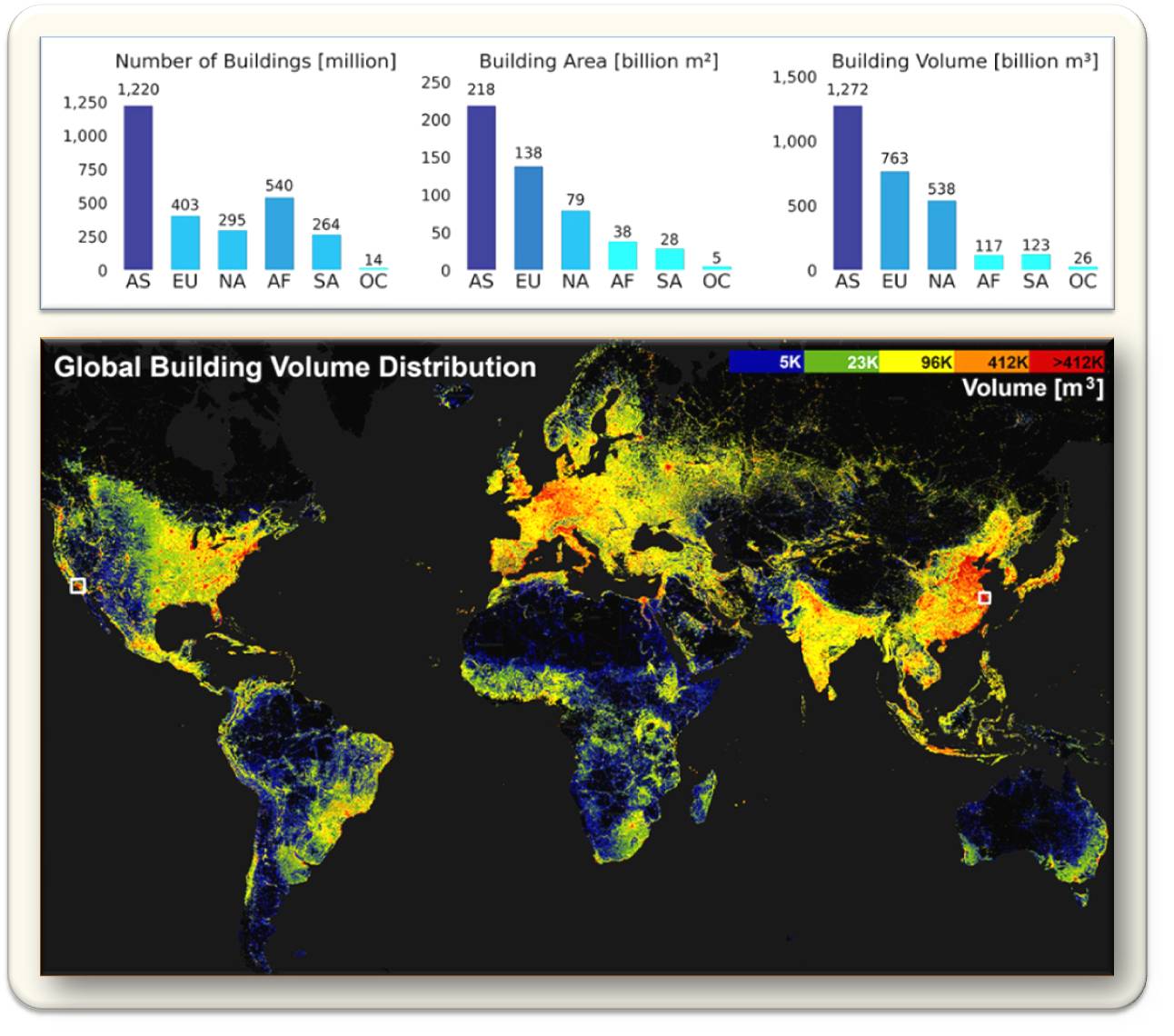Screen dimensions: 1174x1036
Task: Click the EU bar in Building Area chart
Action: click(x=528, y=218)
